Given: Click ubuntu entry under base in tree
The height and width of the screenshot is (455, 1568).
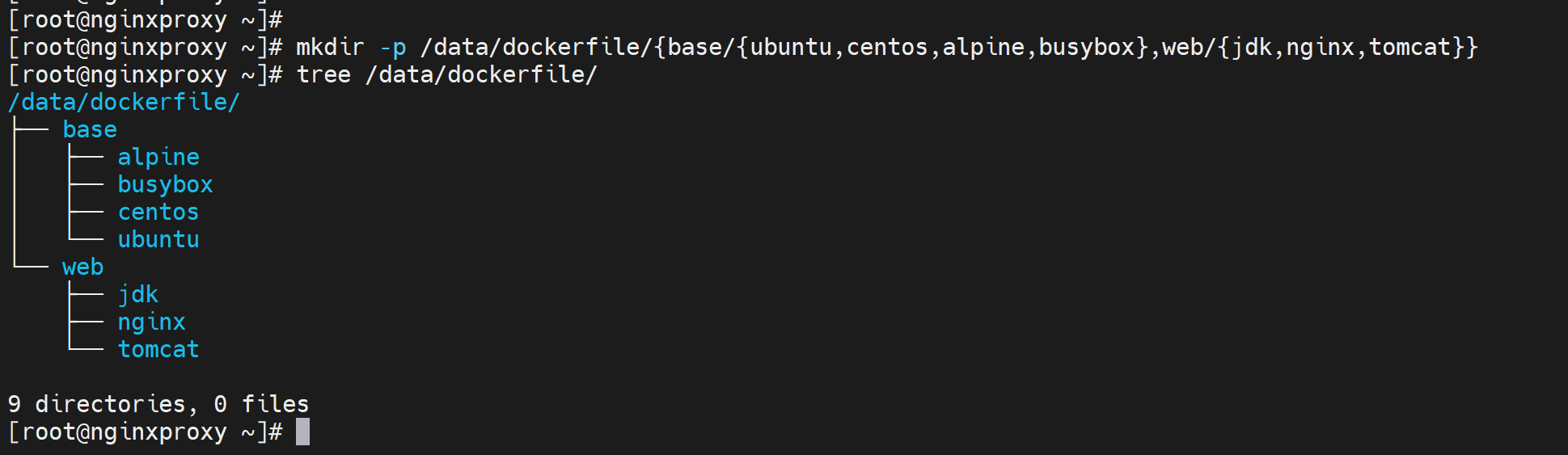Looking at the screenshot, I should pos(158,239).
